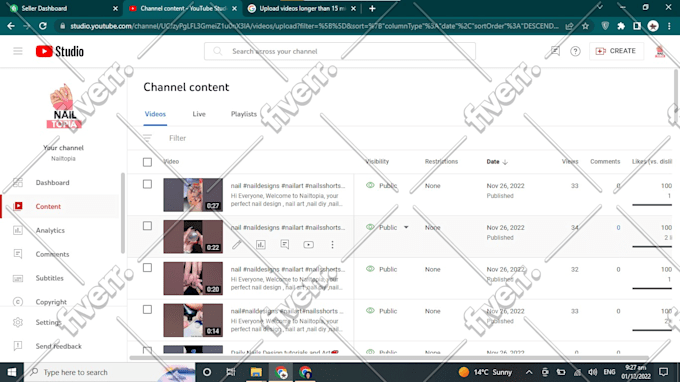This screenshot has width=680, height=382.
Task: Switch to the Playlists tab
Action: 244,114
